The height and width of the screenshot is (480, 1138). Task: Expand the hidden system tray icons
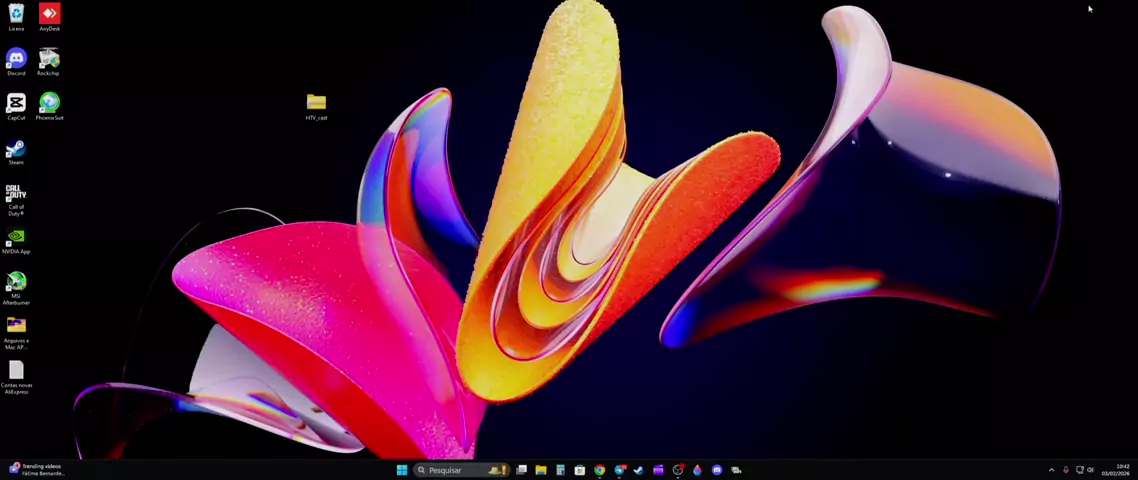click(1051, 470)
